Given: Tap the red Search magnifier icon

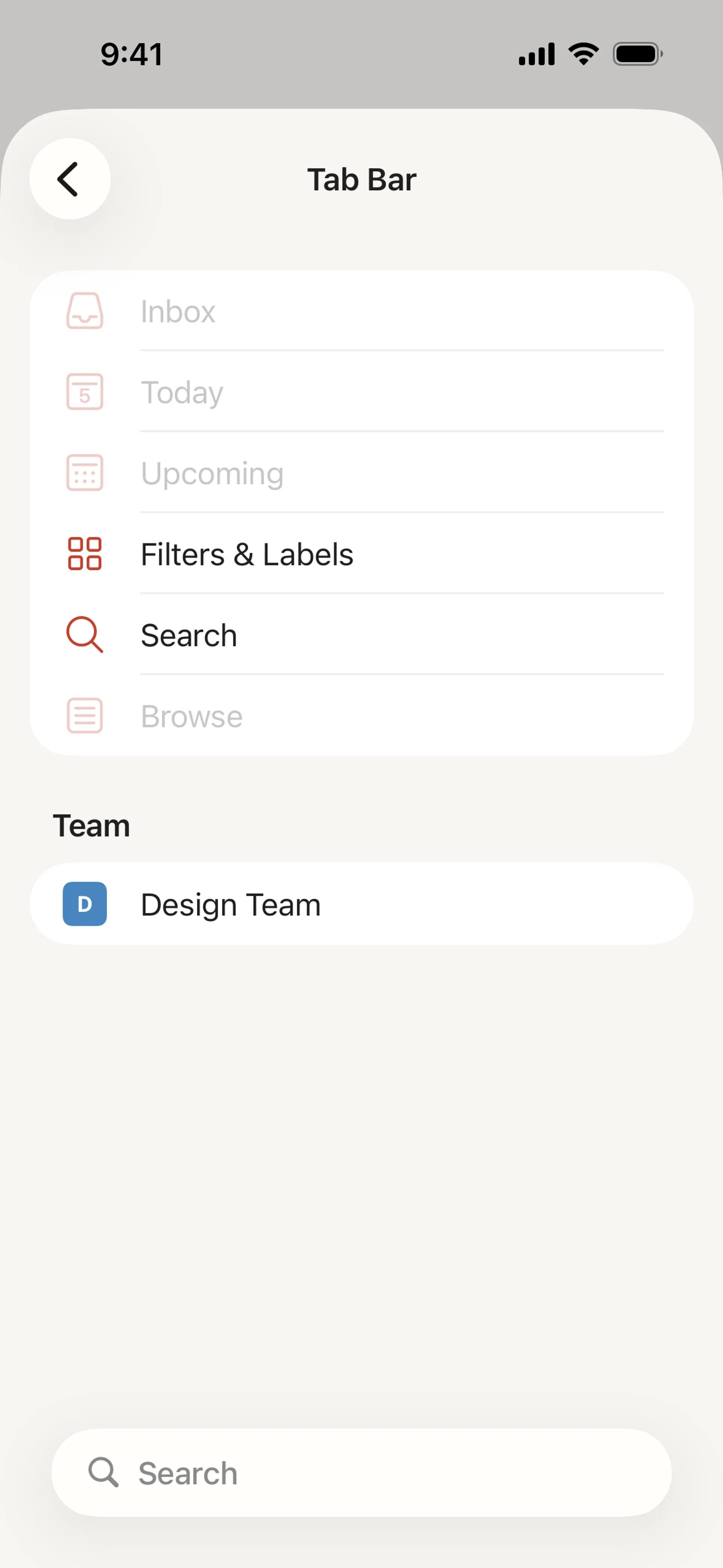Looking at the screenshot, I should pos(85,635).
